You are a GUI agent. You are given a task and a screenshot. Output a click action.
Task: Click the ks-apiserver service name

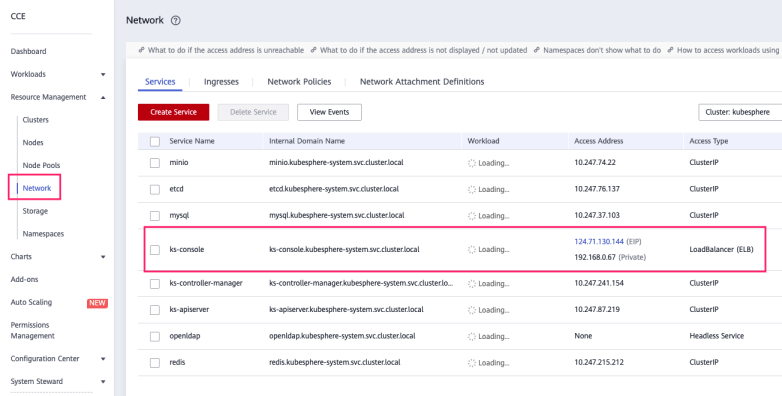coord(190,310)
